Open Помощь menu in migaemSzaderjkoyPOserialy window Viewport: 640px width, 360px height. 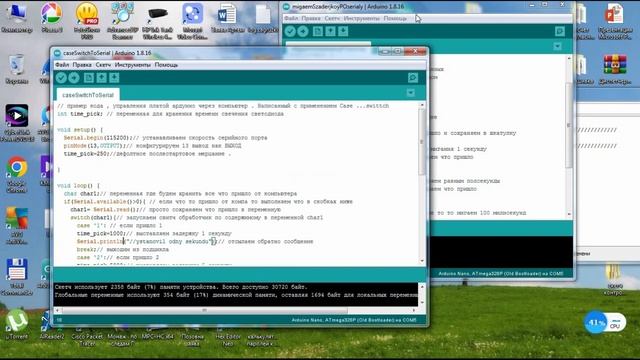click(395, 18)
